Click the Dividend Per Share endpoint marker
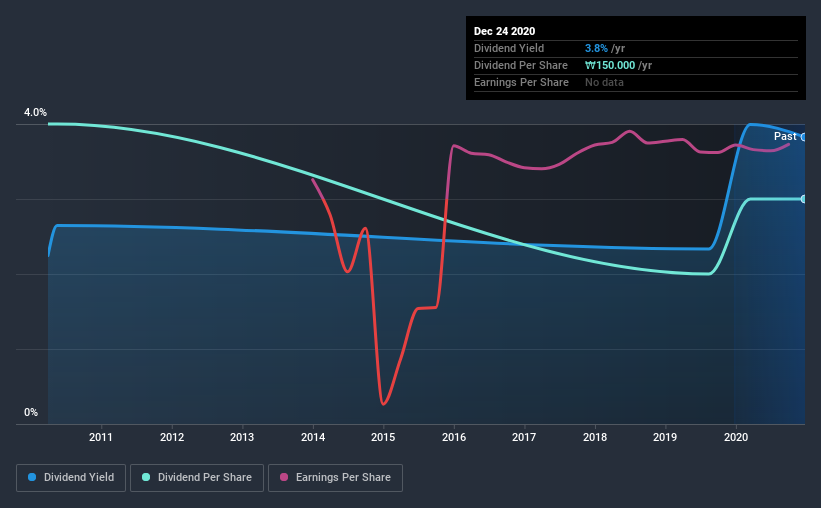Screen dimensions: 821x508 [803, 199]
